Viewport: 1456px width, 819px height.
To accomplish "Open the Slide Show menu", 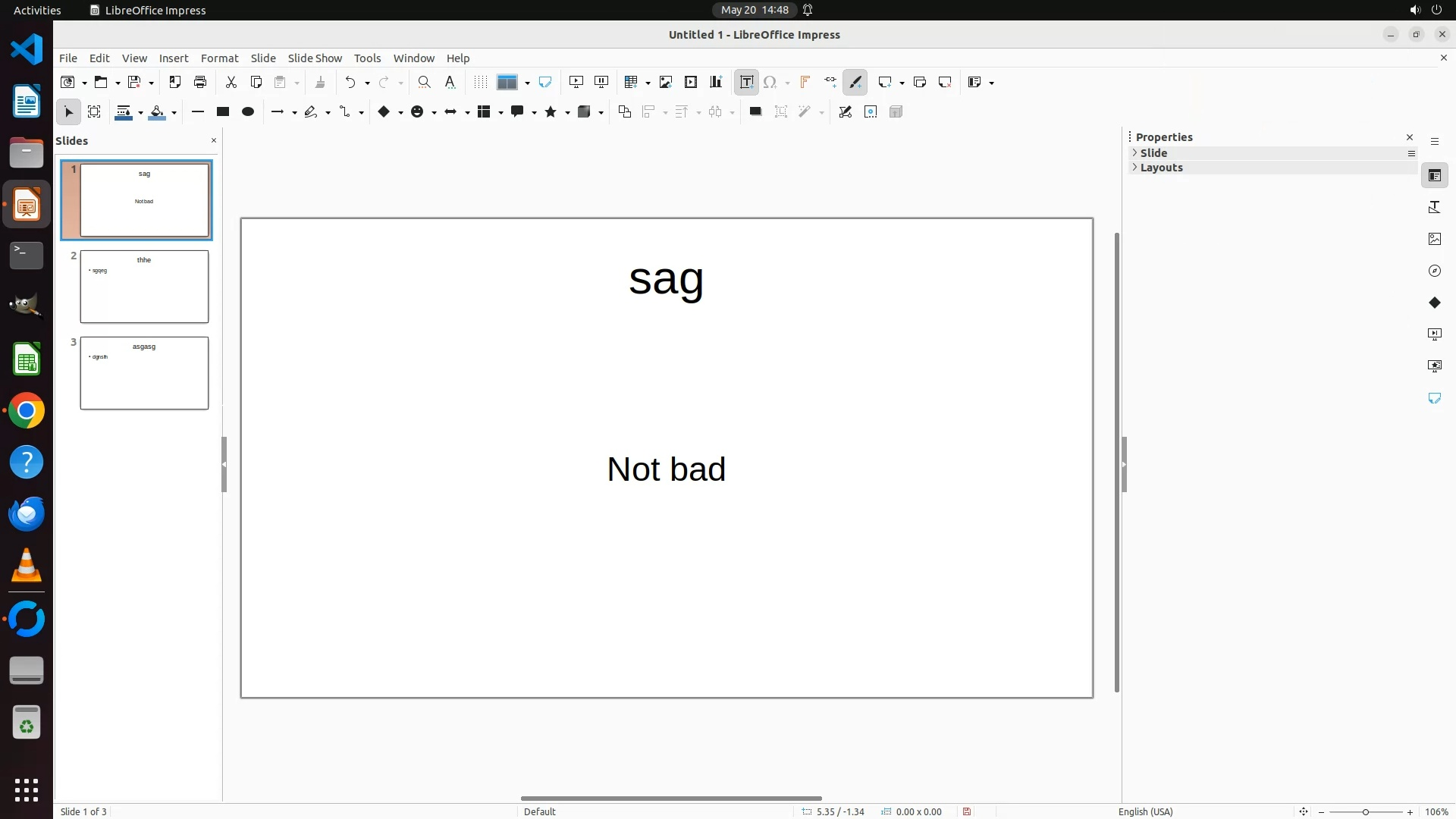I will click(315, 58).
